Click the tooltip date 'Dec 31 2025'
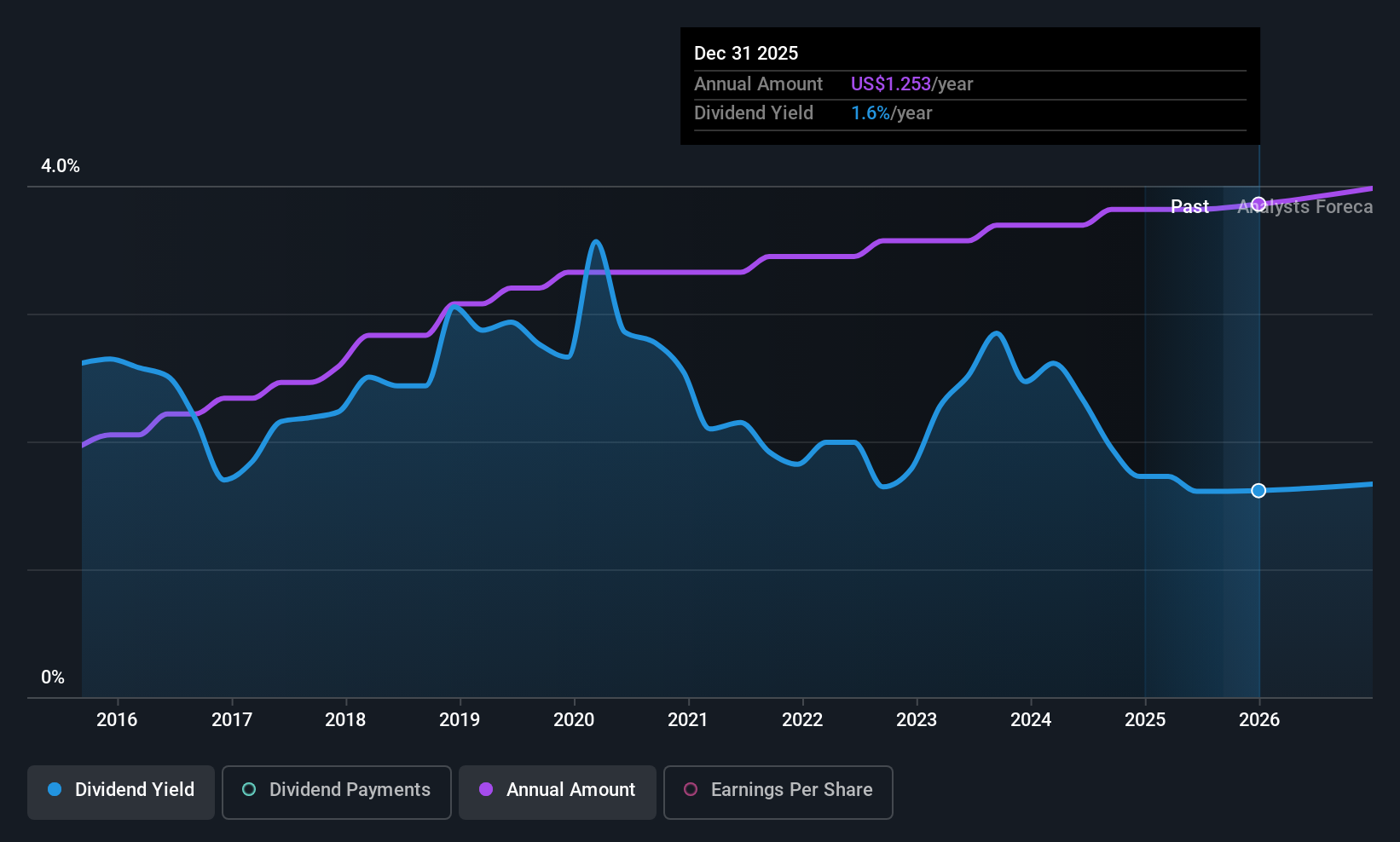Viewport: 1400px width, 842px height. pos(746,54)
